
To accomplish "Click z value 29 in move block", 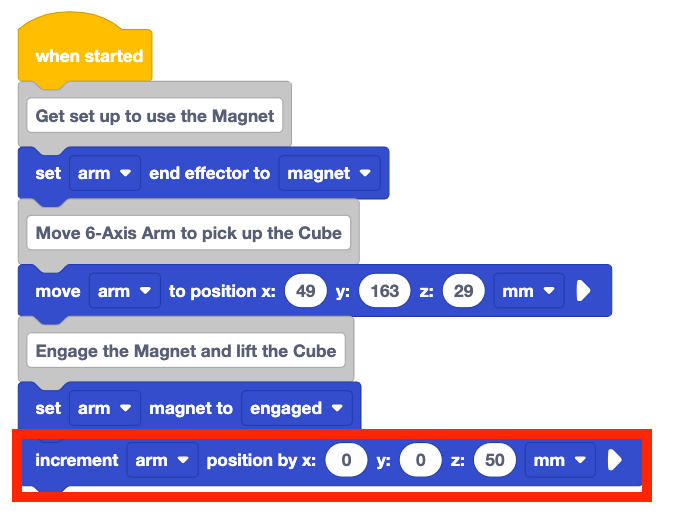I will click(465, 291).
